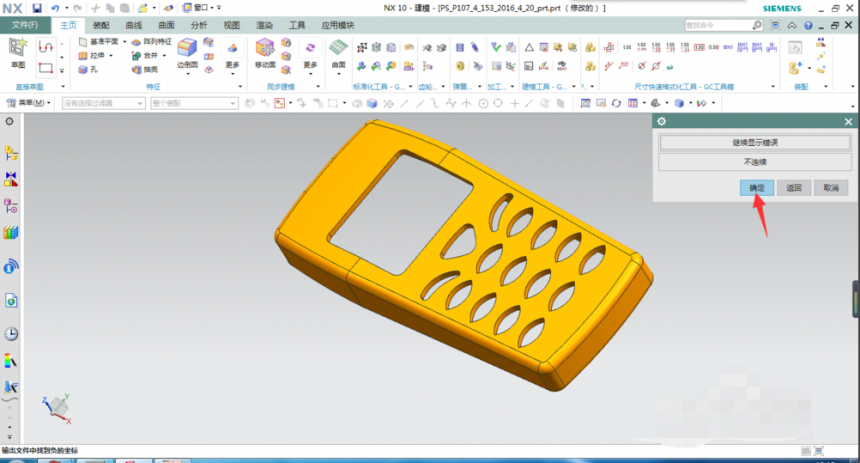
Task: Click the full screen toggle icon
Action: point(775,25)
